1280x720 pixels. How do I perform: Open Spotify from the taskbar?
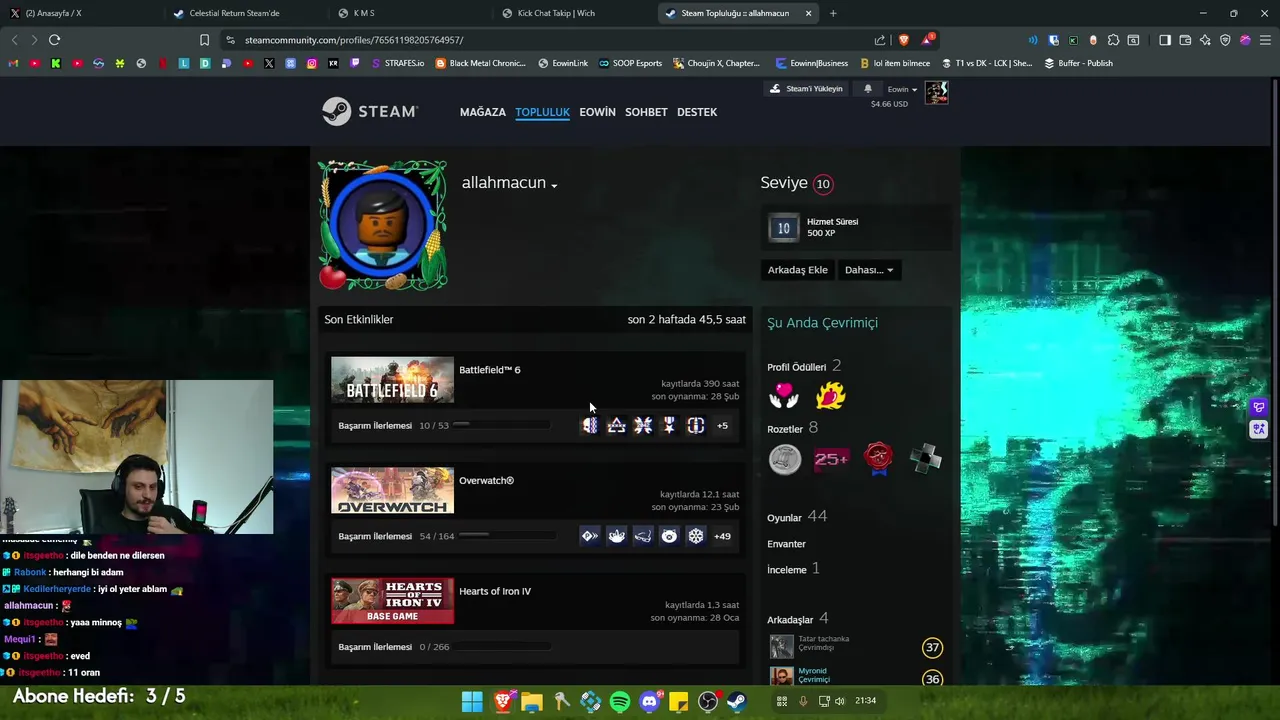click(619, 702)
